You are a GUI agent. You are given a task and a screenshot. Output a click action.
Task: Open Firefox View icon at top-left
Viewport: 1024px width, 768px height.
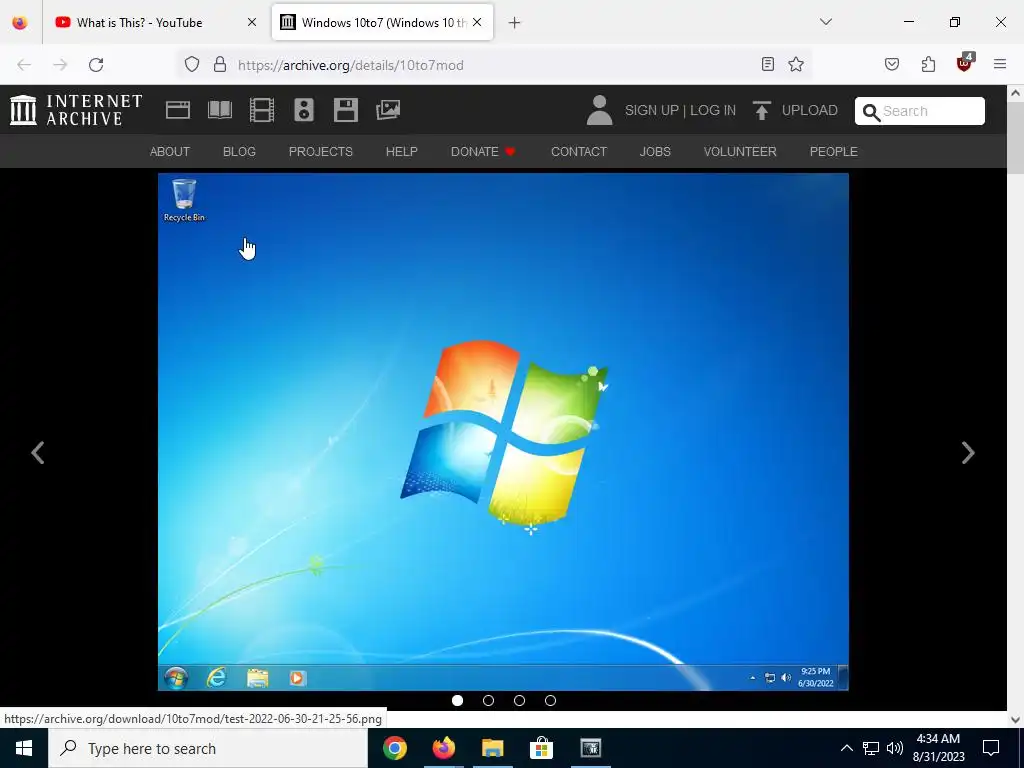click(20, 22)
